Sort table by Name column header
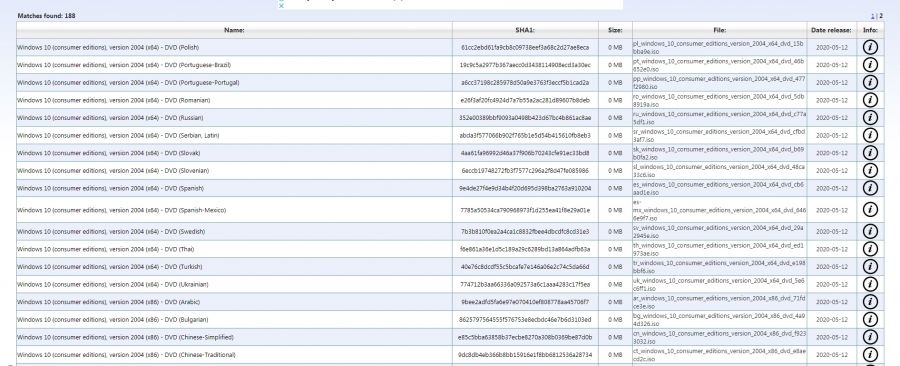Image resolution: width=900 pixels, height=366 pixels. pos(234,30)
